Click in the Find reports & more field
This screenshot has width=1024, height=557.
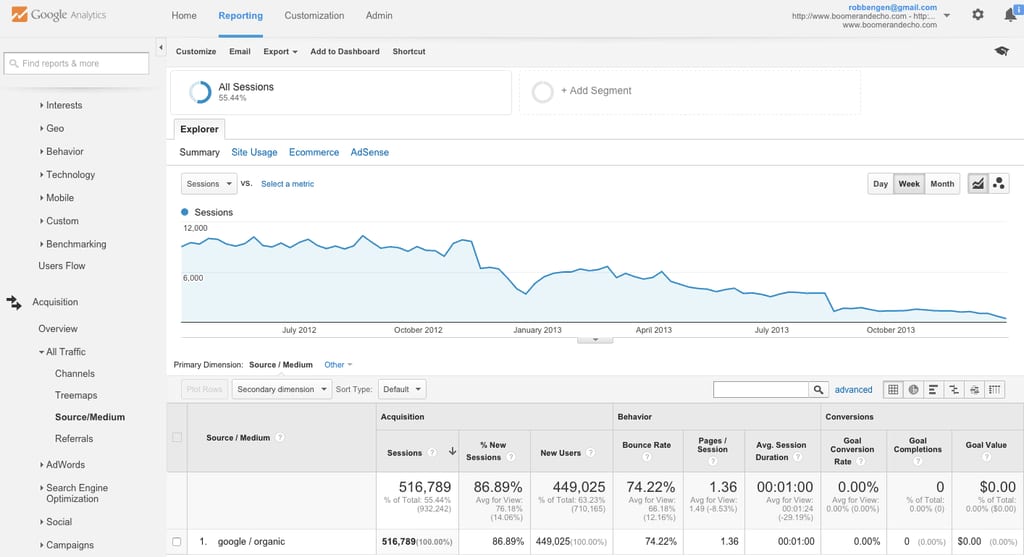pyautogui.click(x=76, y=63)
